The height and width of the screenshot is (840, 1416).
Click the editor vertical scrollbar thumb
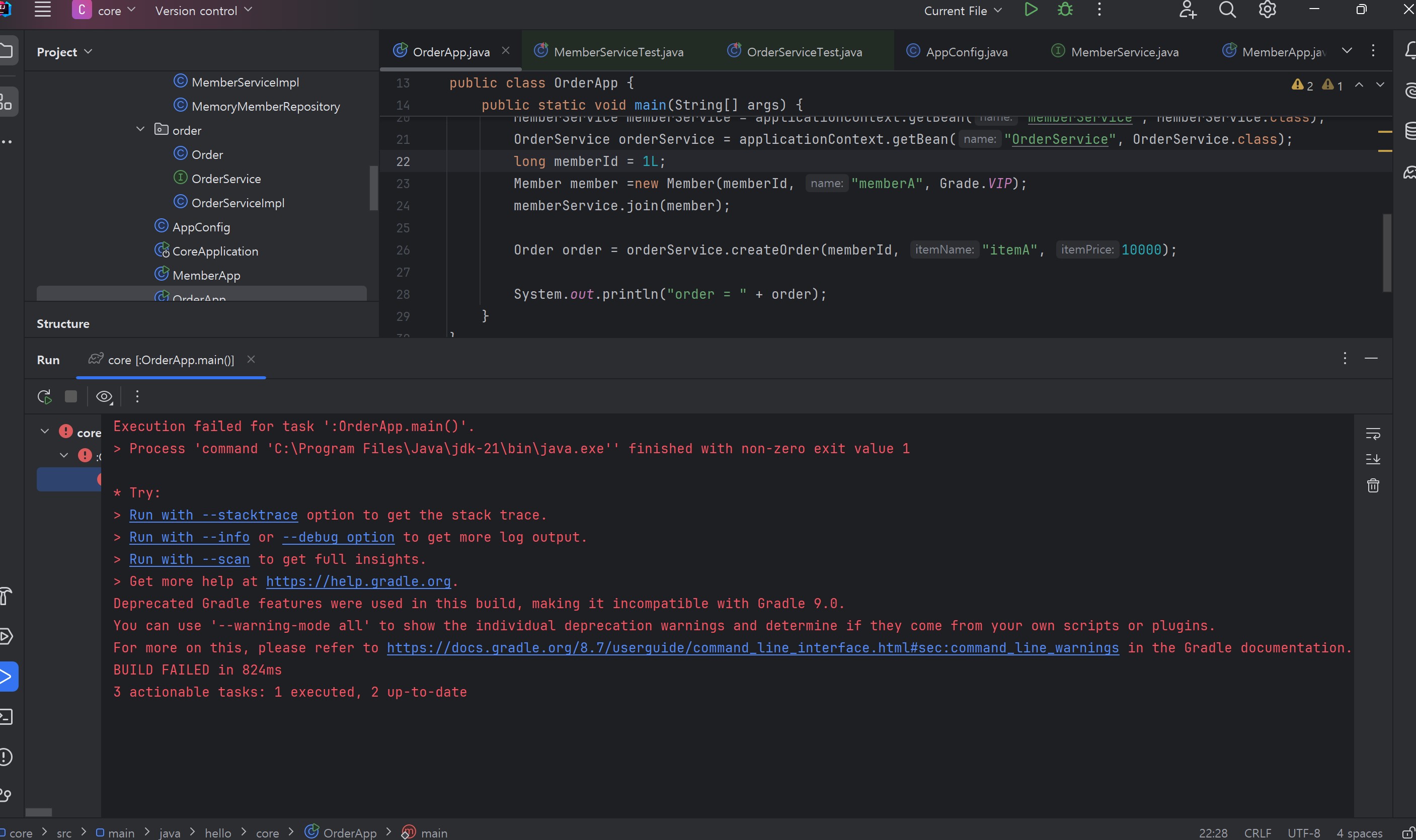click(1386, 253)
